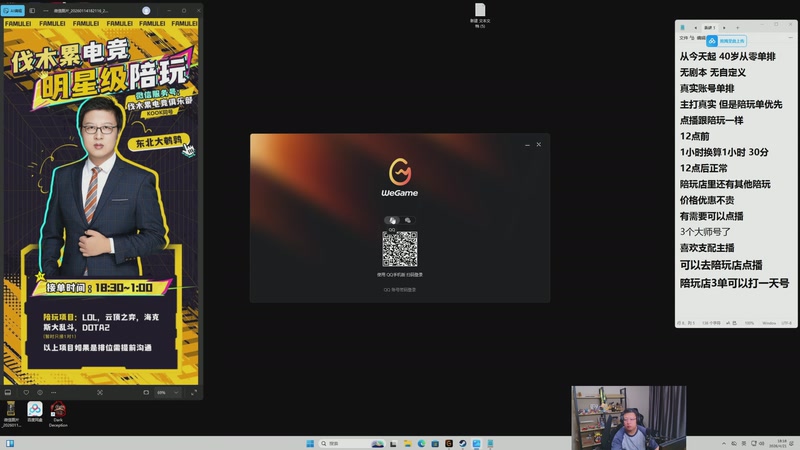Open the new text document on desktop
Image resolution: width=800 pixels, height=450 pixels.
click(480, 15)
